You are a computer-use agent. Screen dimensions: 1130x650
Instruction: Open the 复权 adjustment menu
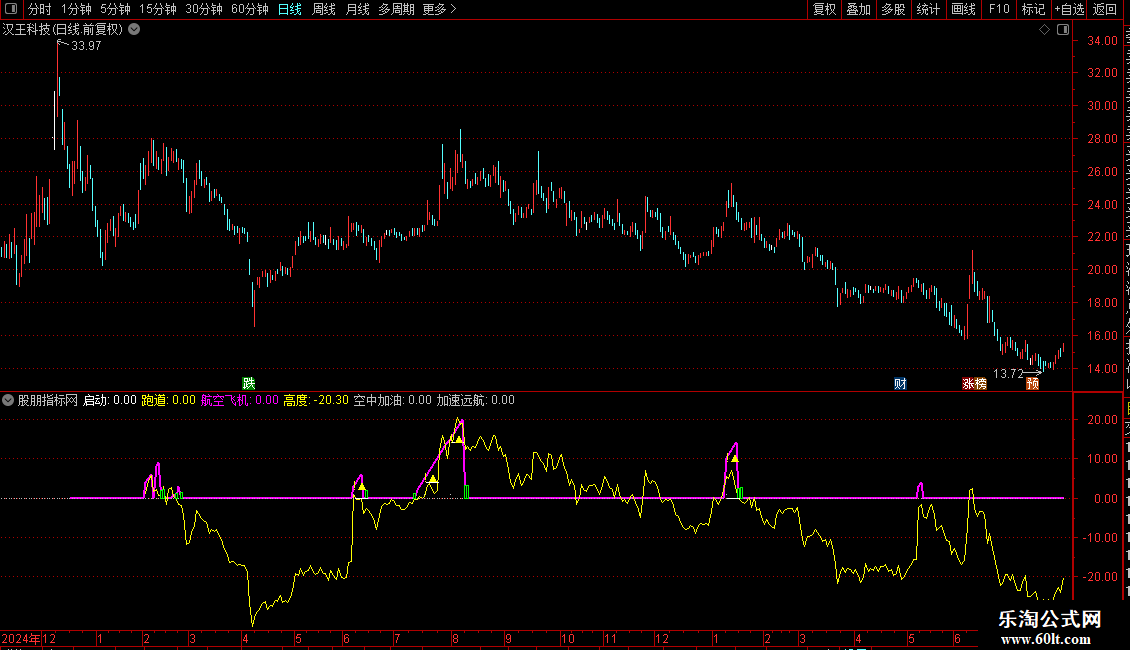coord(824,9)
